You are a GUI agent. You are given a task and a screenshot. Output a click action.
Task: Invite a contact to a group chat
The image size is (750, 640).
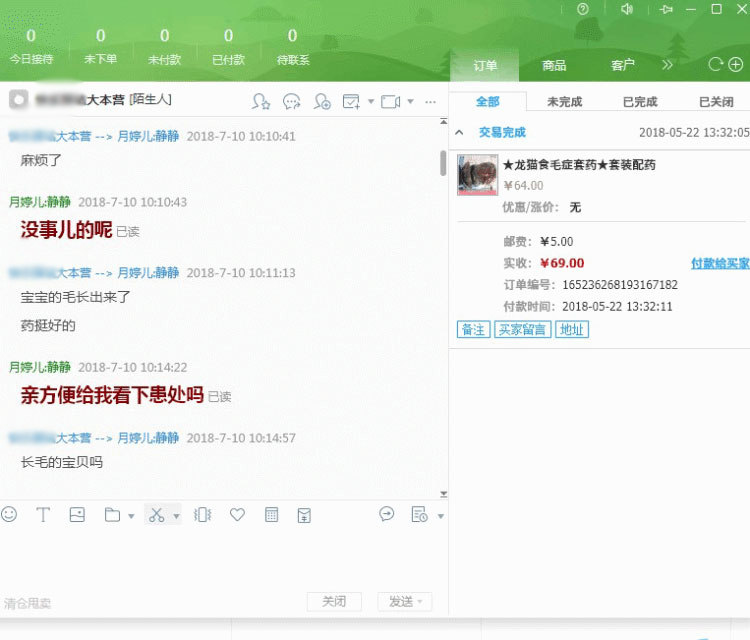point(322,101)
